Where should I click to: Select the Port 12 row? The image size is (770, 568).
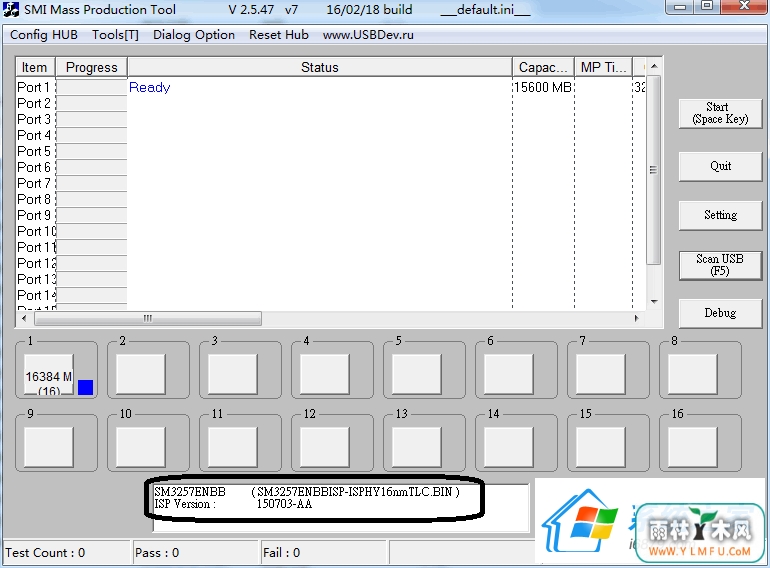[331, 264]
